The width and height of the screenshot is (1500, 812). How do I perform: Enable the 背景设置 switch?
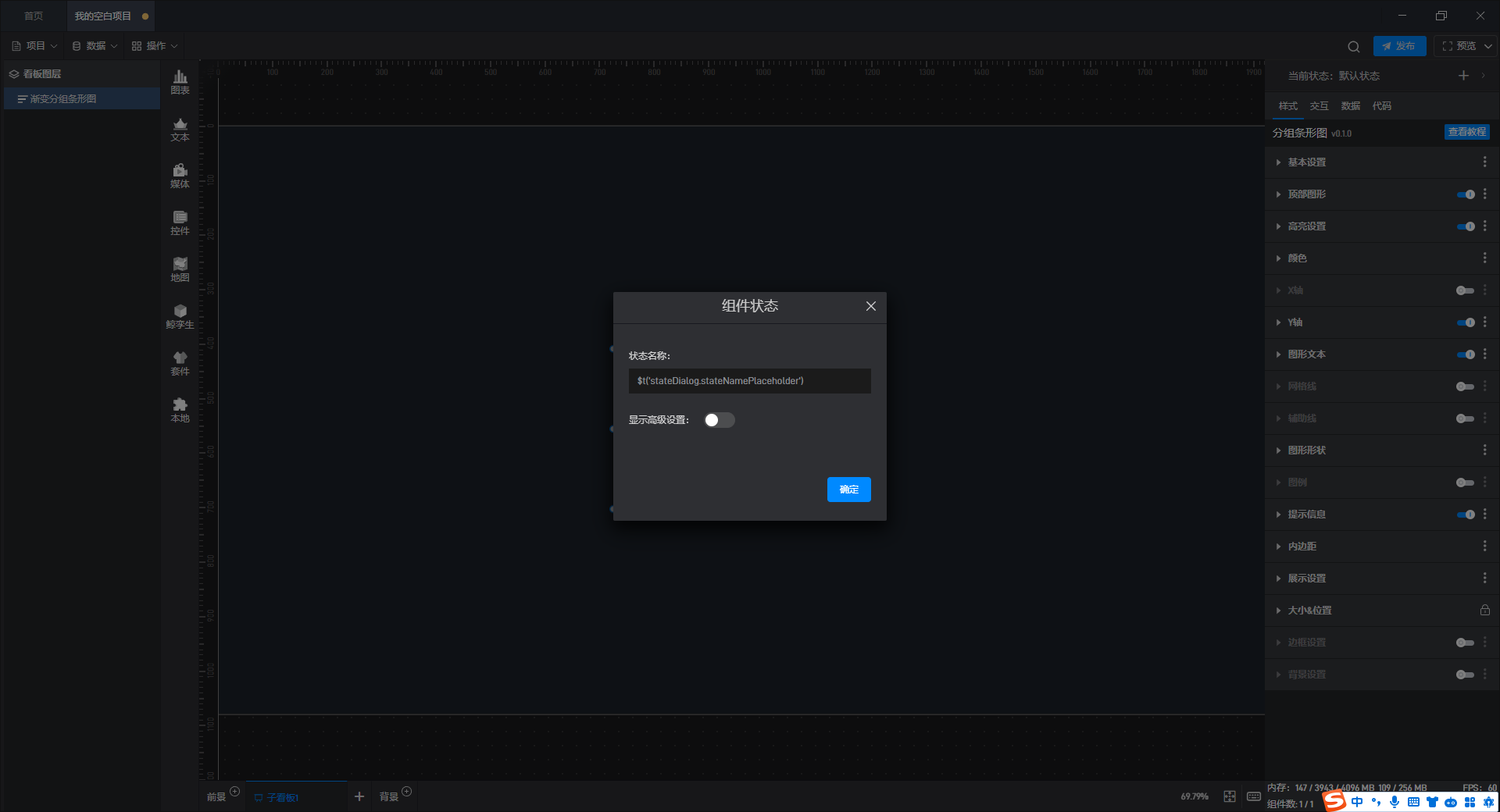click(x=1466, y=675)
